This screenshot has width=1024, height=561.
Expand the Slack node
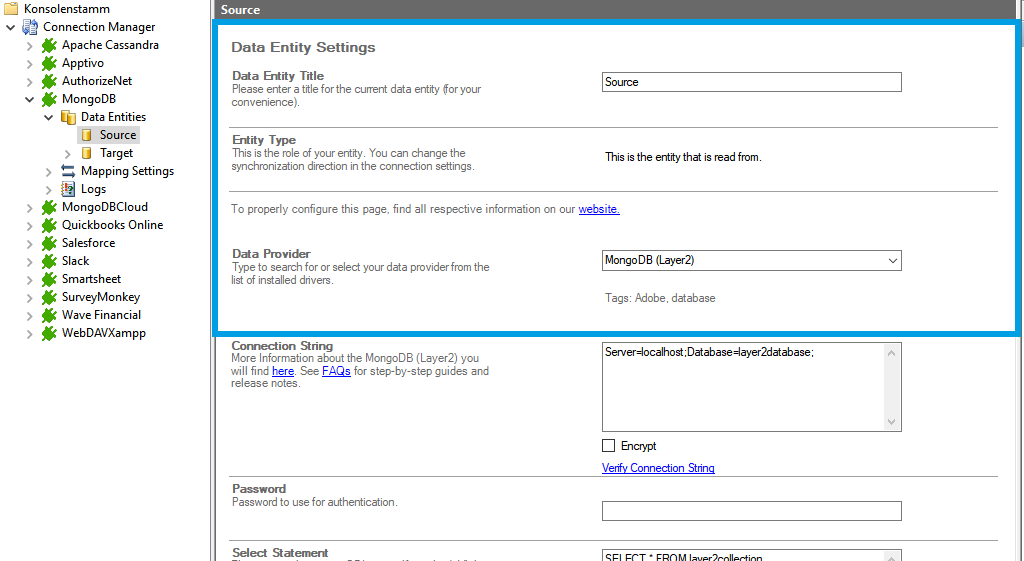29,261
